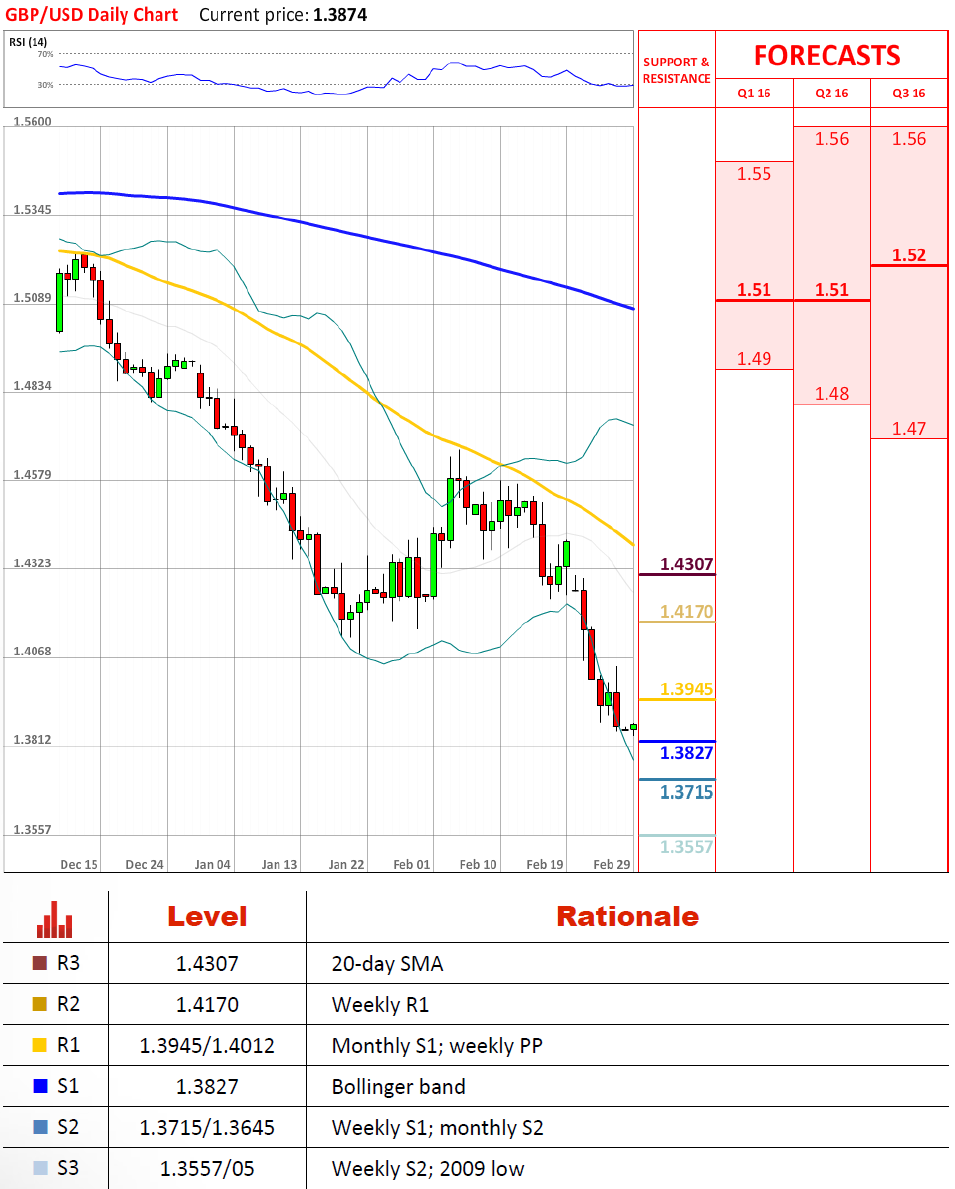955x1189 pixels.
Task: Click the S1 row label
Action: pos(68,1086)
